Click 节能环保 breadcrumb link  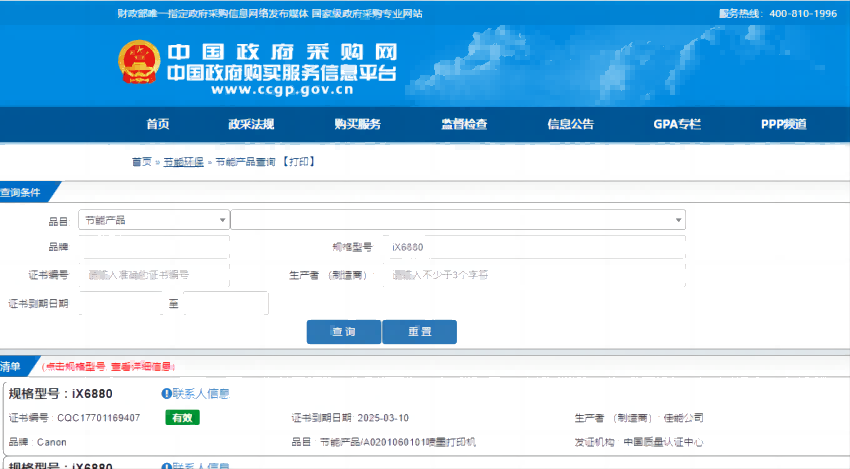184,162
